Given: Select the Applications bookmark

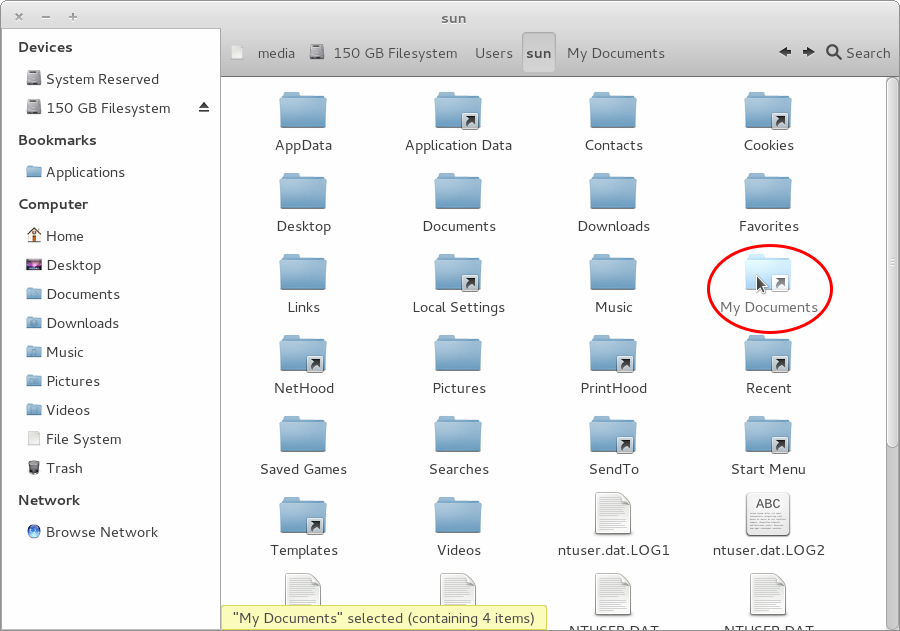Looking at the screenshot, I should pos(85,172).
